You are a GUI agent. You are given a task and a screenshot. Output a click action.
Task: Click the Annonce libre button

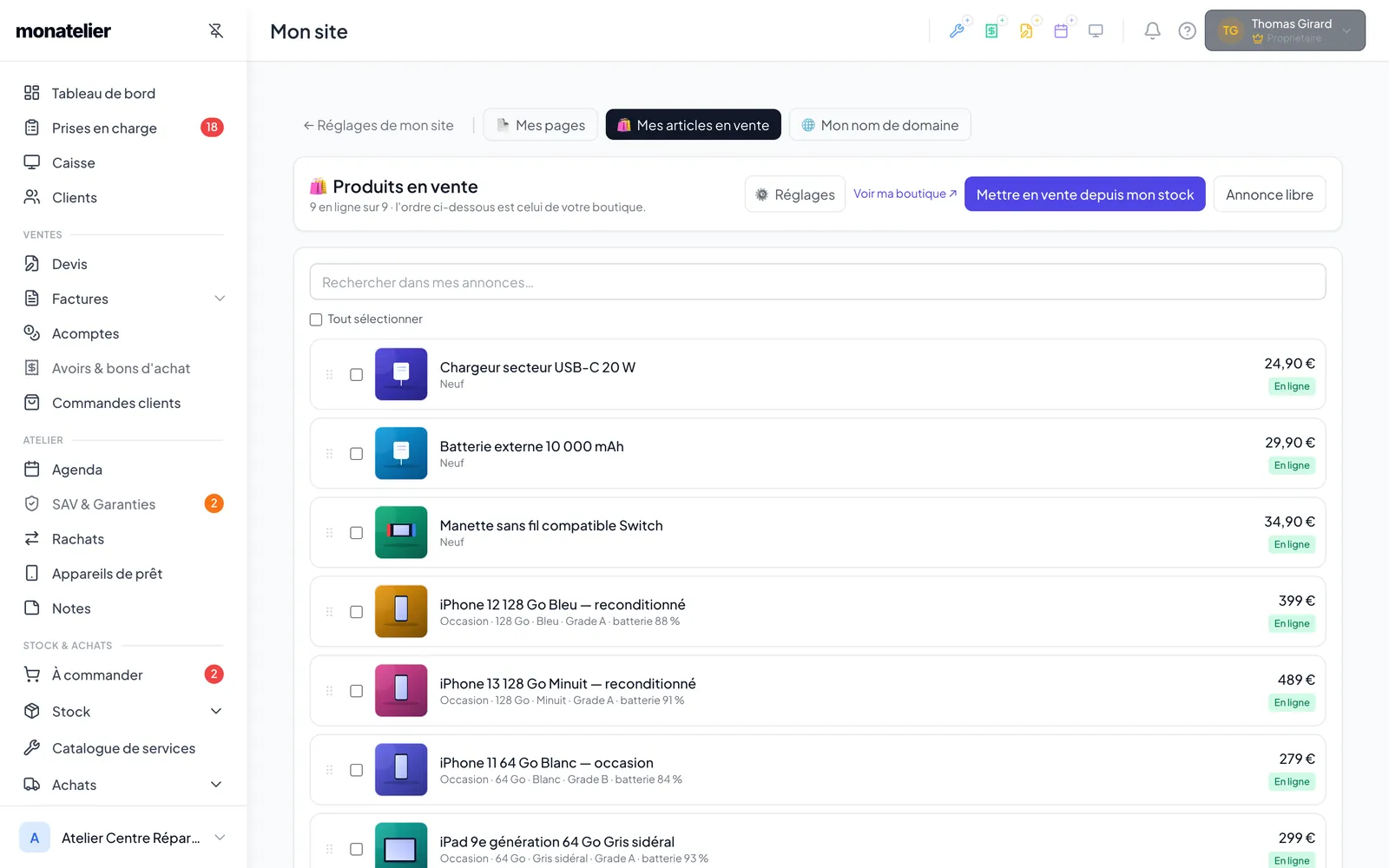pos(1269,194)
